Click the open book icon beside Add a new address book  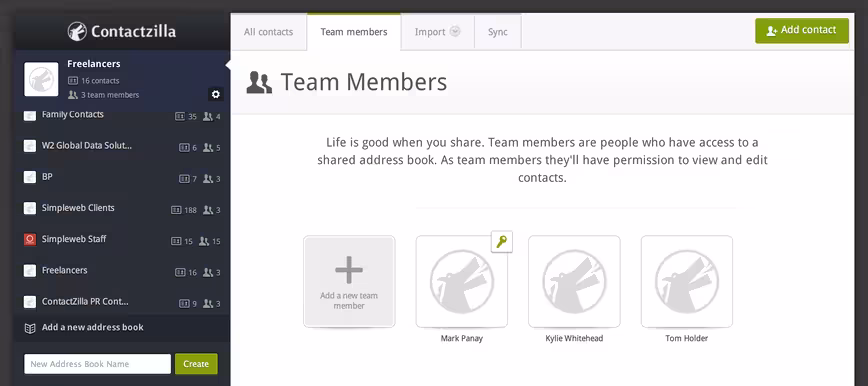[x=30, y=328]
